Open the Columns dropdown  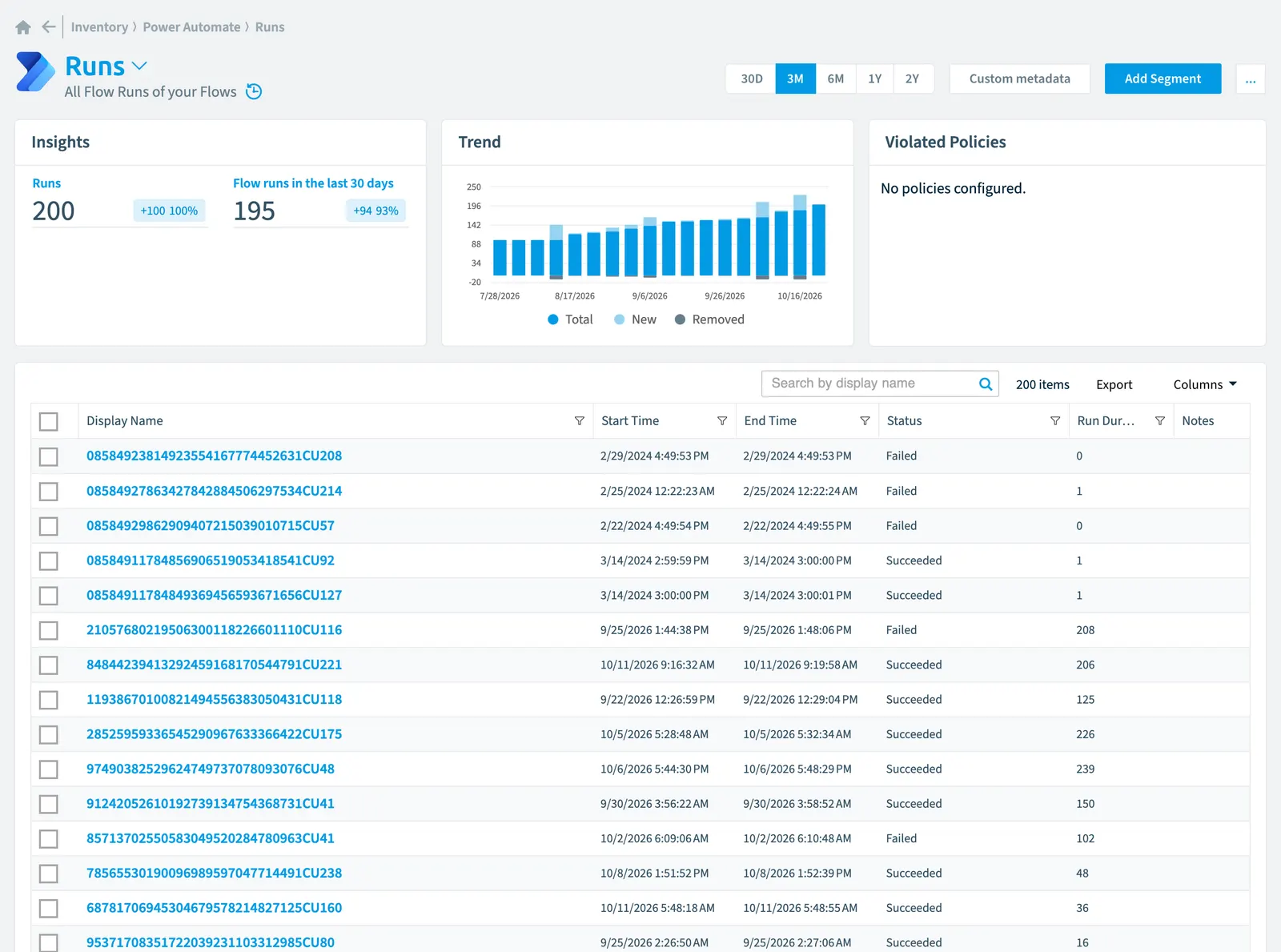click(1205, 384)
